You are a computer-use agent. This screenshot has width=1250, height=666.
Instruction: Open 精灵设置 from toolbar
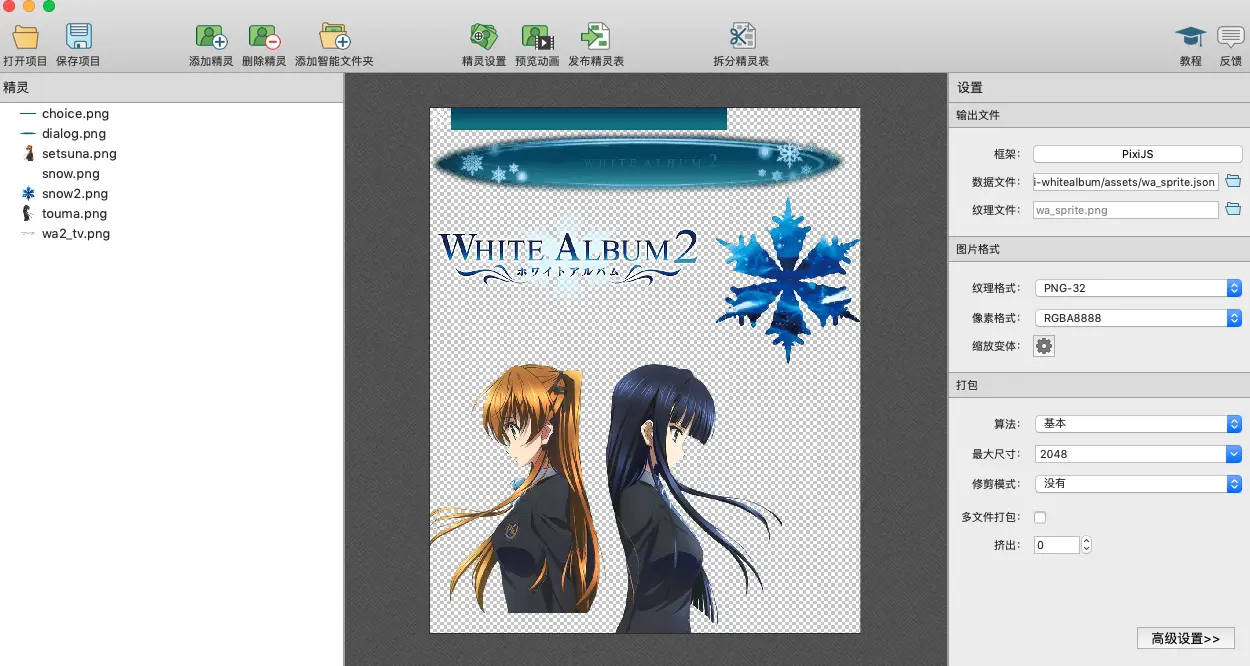point(484,37)
